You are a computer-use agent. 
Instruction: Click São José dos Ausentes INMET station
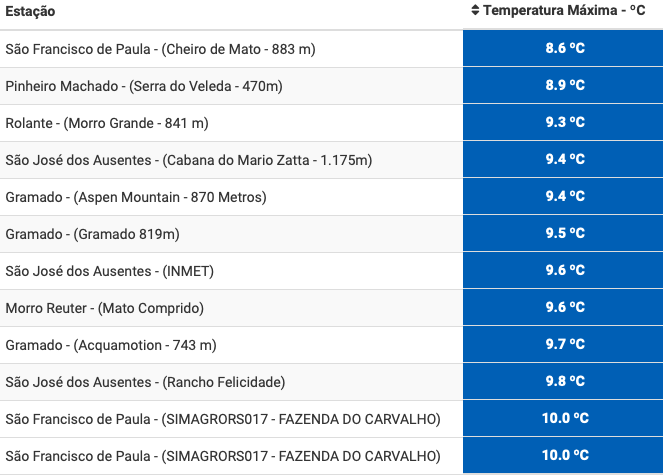(110, 271)
